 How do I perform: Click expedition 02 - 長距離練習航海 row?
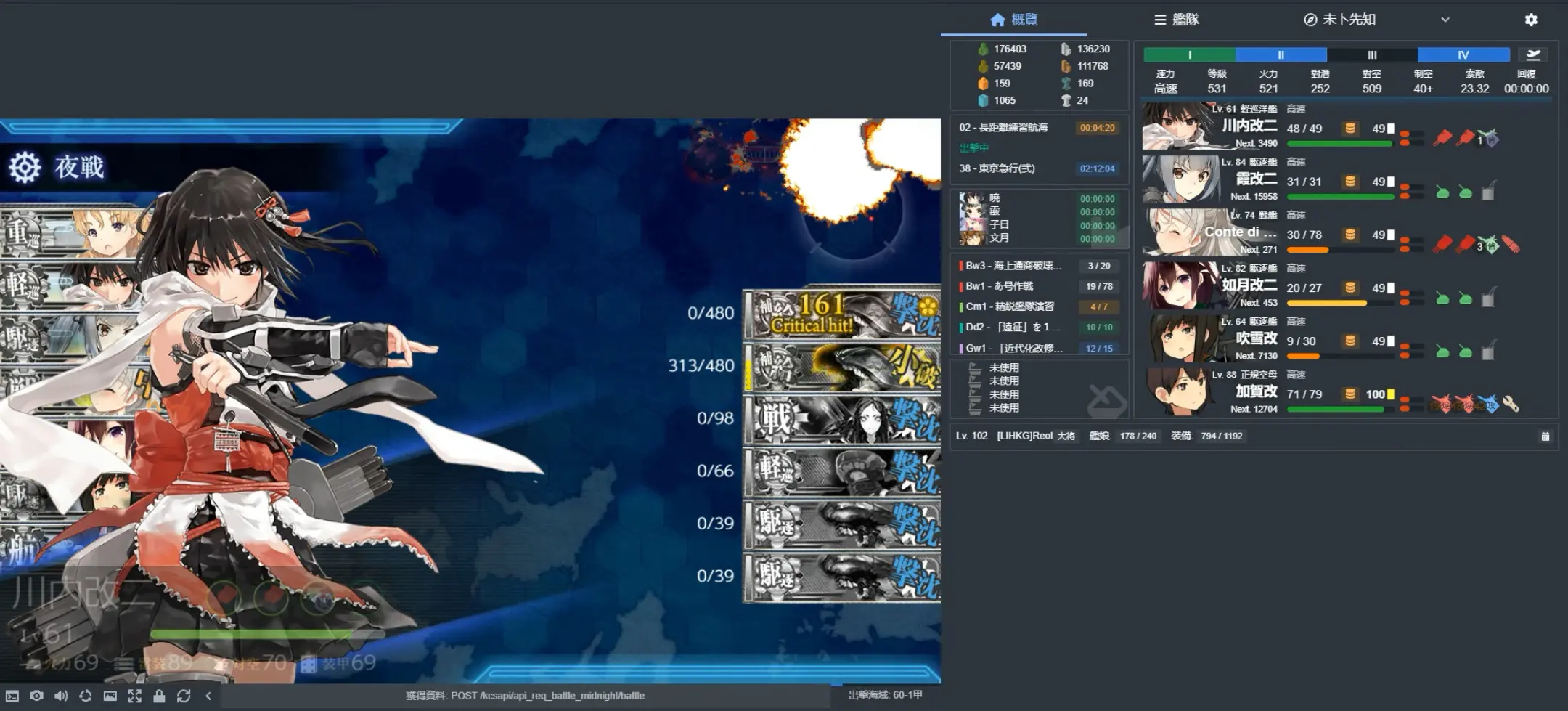[1039, 128]
